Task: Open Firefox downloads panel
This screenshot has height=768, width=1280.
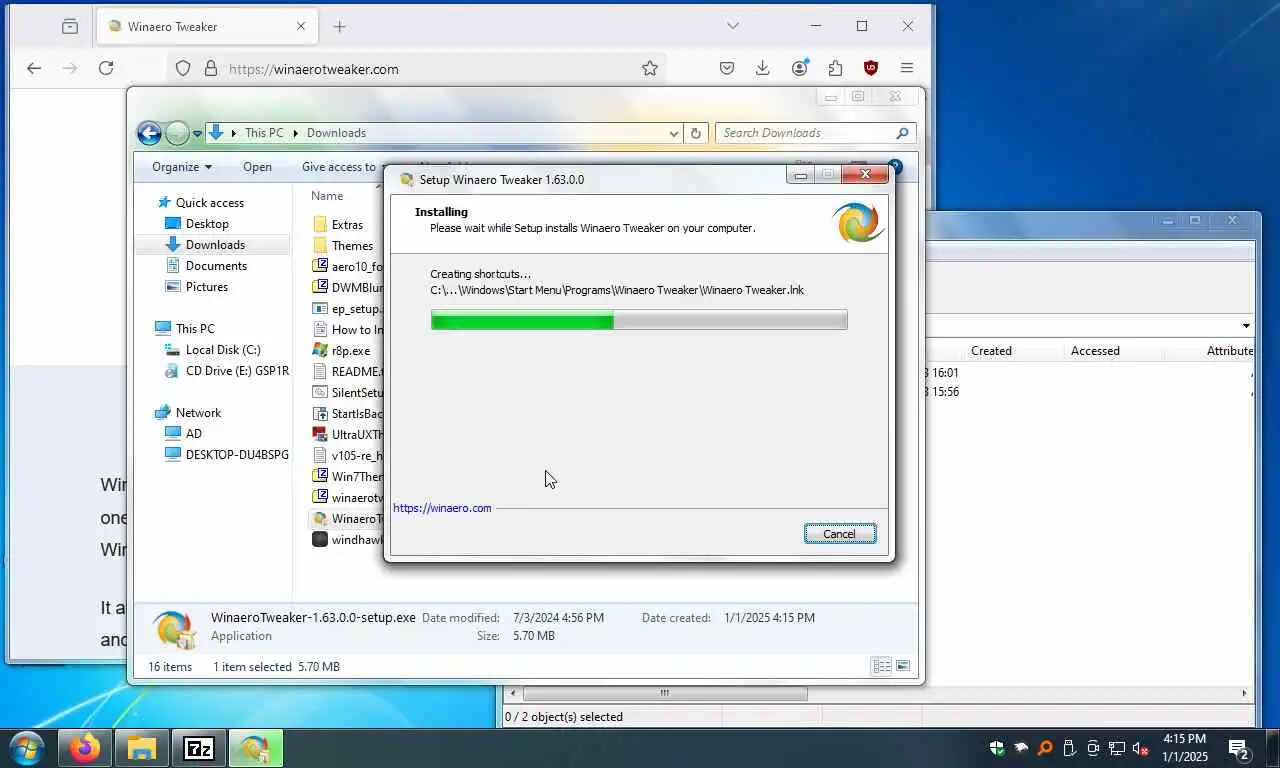Action: [x=763, y=69]
